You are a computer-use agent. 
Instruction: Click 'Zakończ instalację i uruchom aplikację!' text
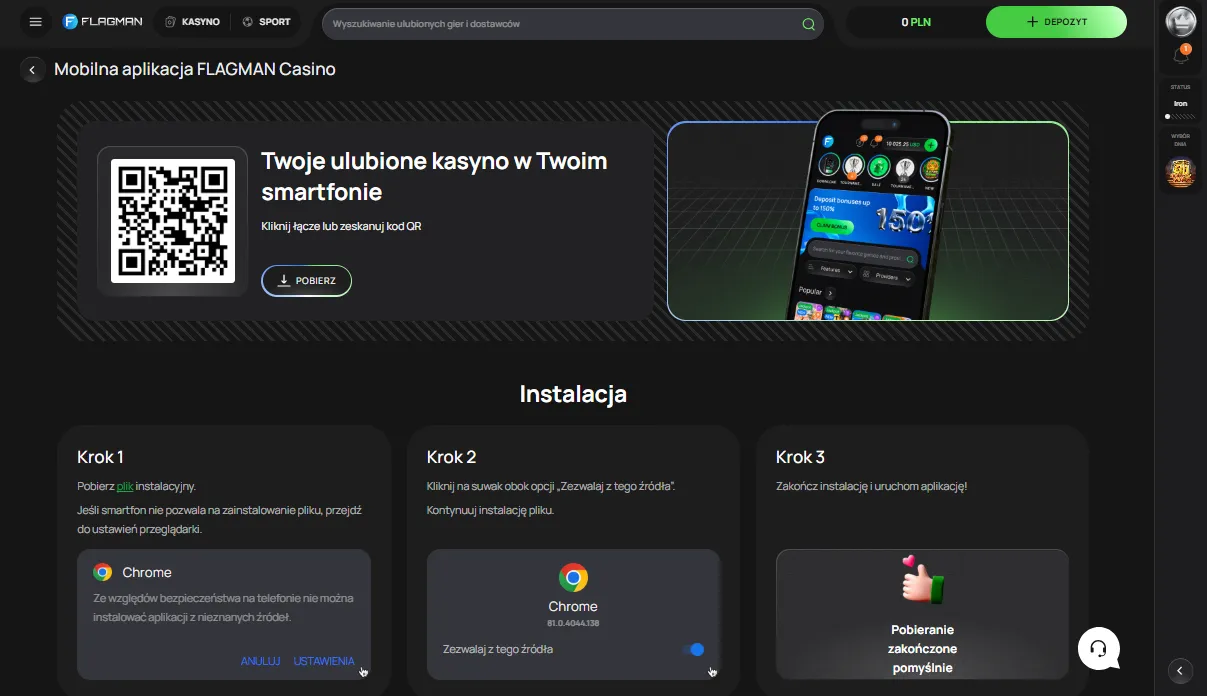[x=872, y=486]
